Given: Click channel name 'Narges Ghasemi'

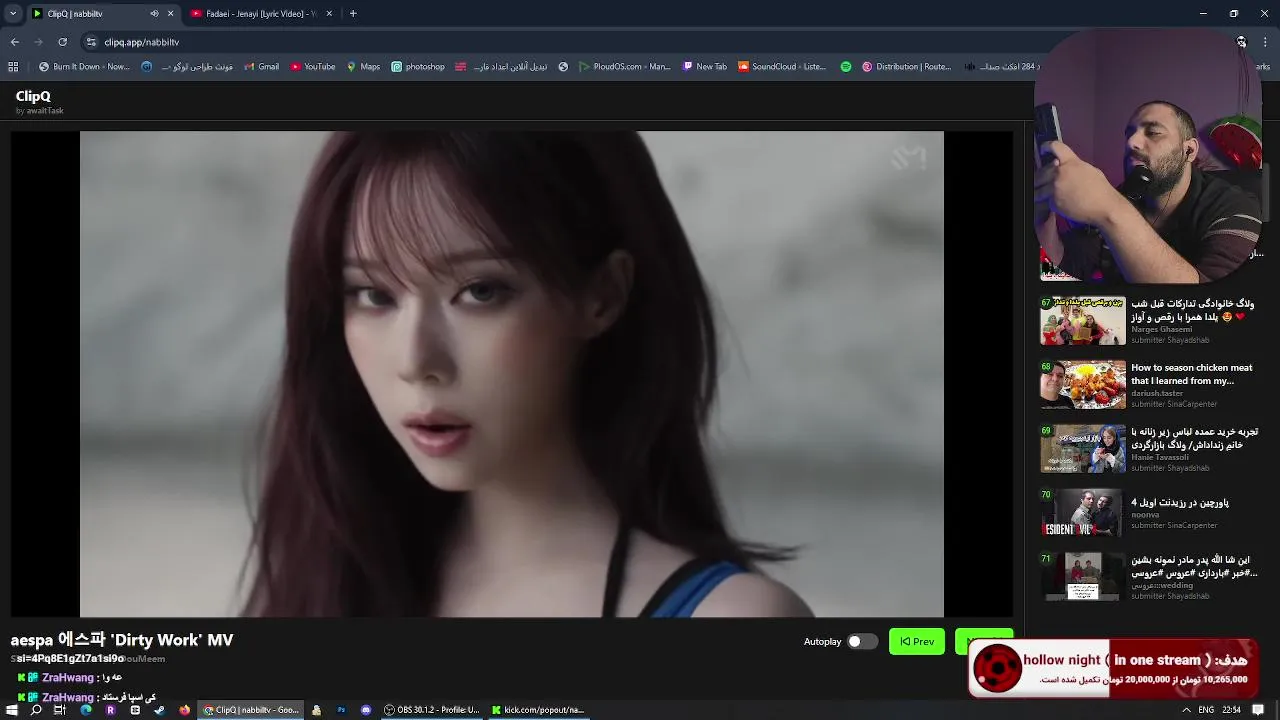Looking at the screenshot, I should tap(1161, 329).
